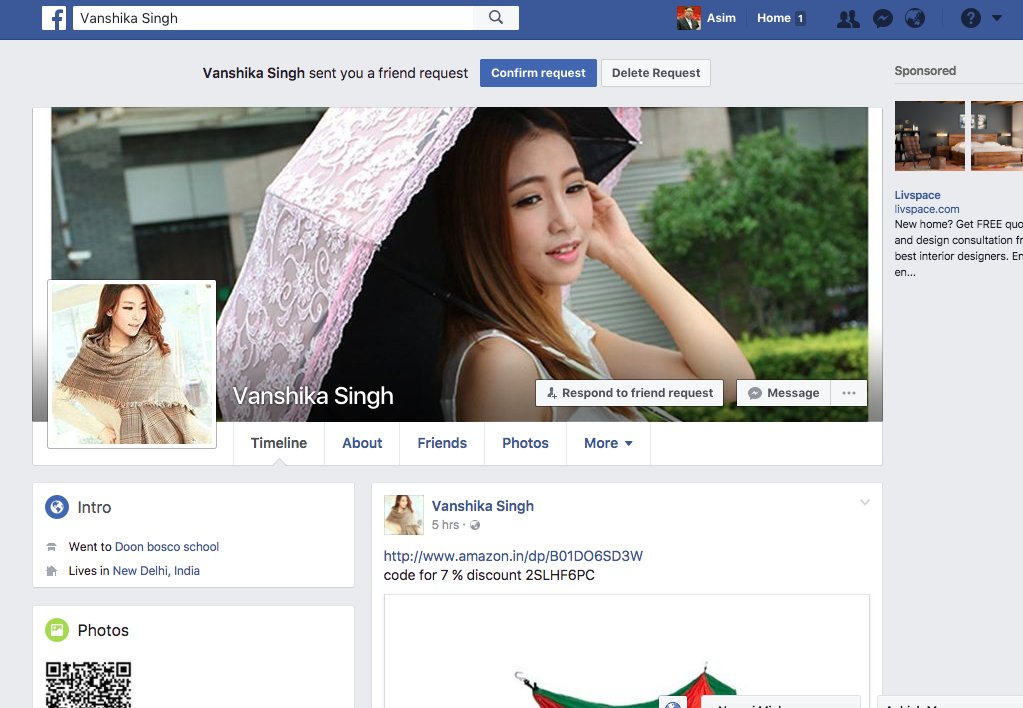This screenshot has width=1023, height=708.
Task: Select the discount code text 2SLHF6PC line
Action: (x=489, y=576)
